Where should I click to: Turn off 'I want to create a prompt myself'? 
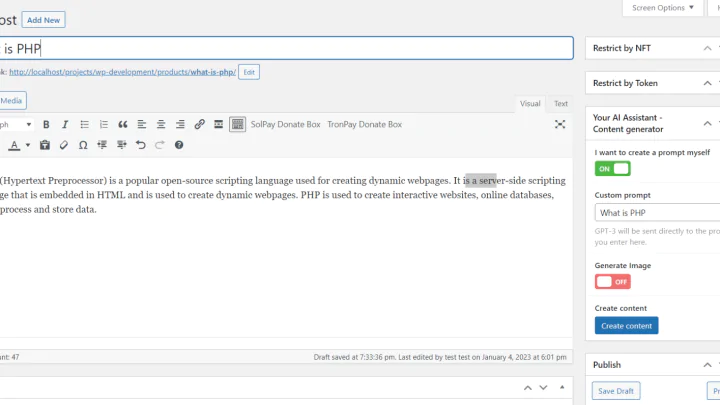(x=613, y=168)
